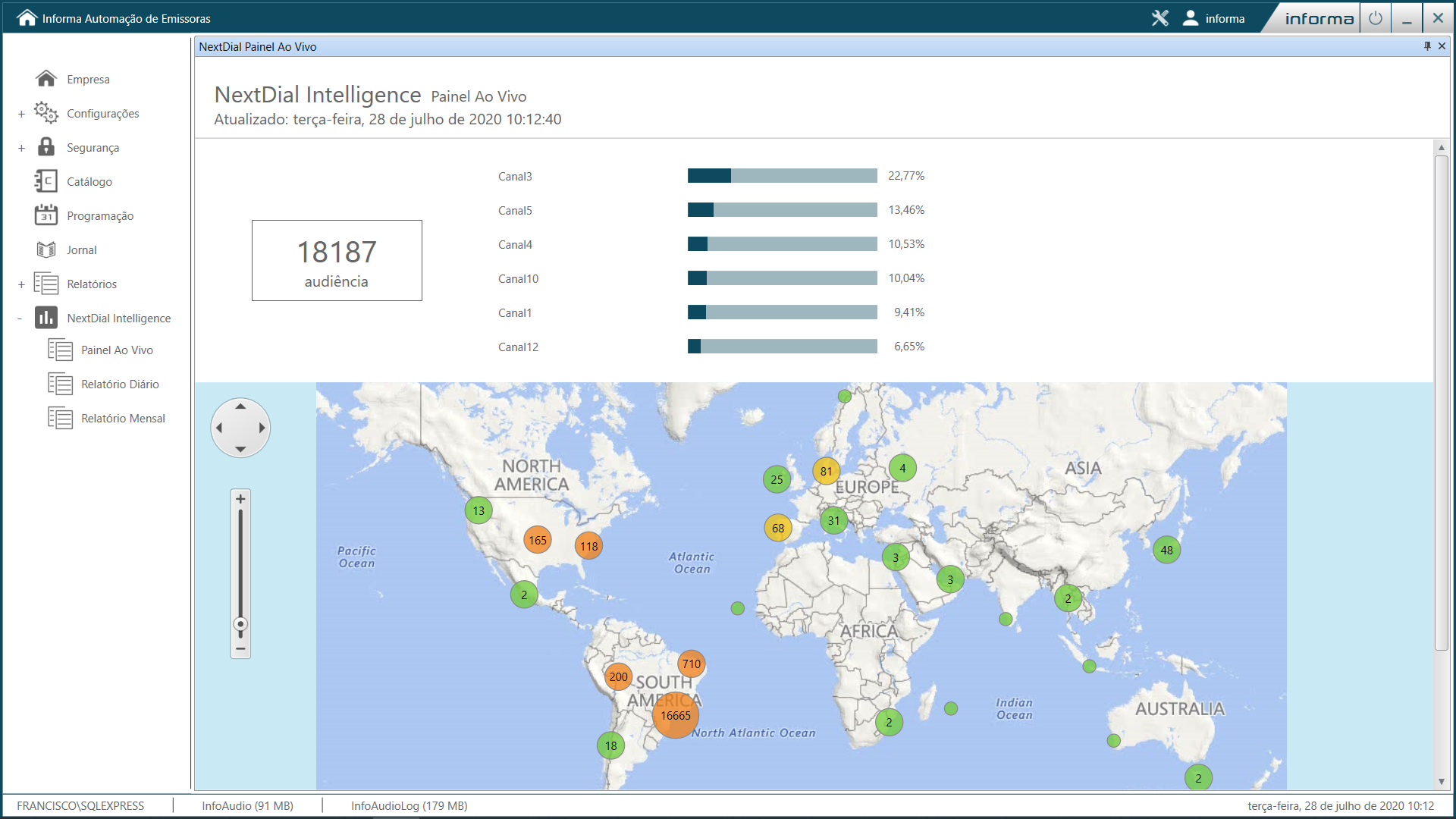Open the Relatórios list icon
This screenshot has height=819, width=1456.
coord(46,284)
